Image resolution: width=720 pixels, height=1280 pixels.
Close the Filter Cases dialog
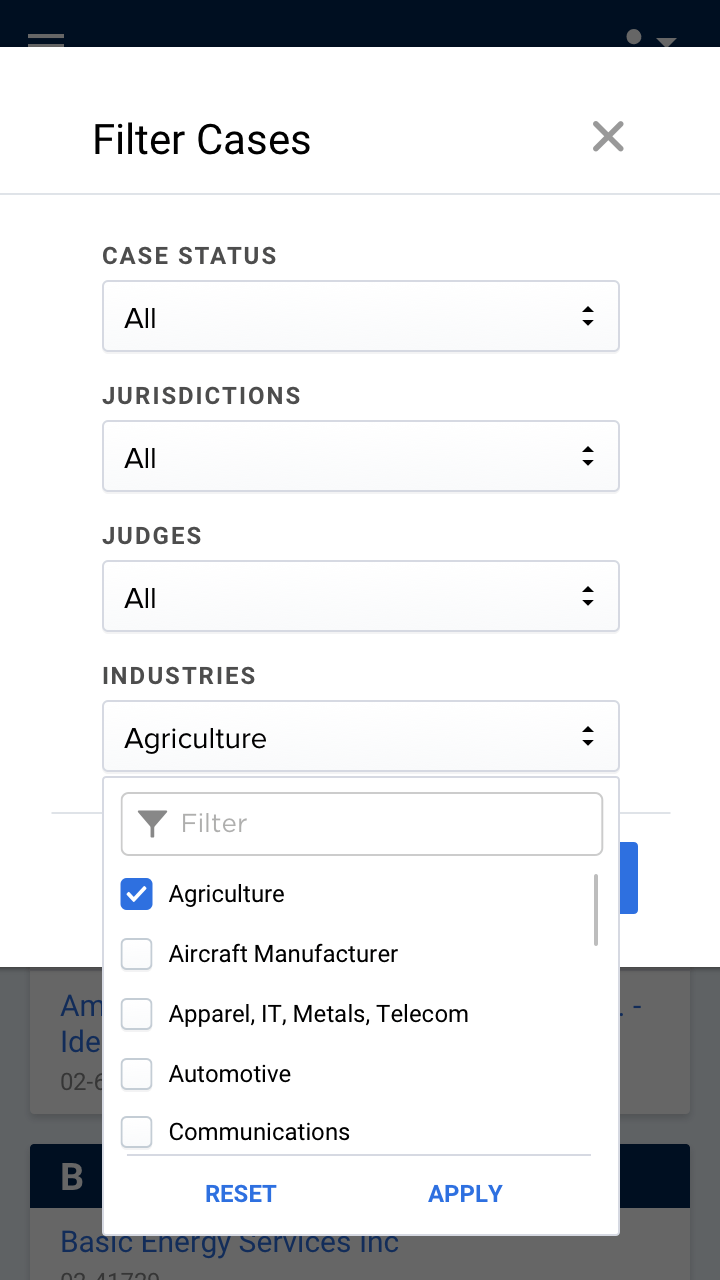[x=608, y=137]
